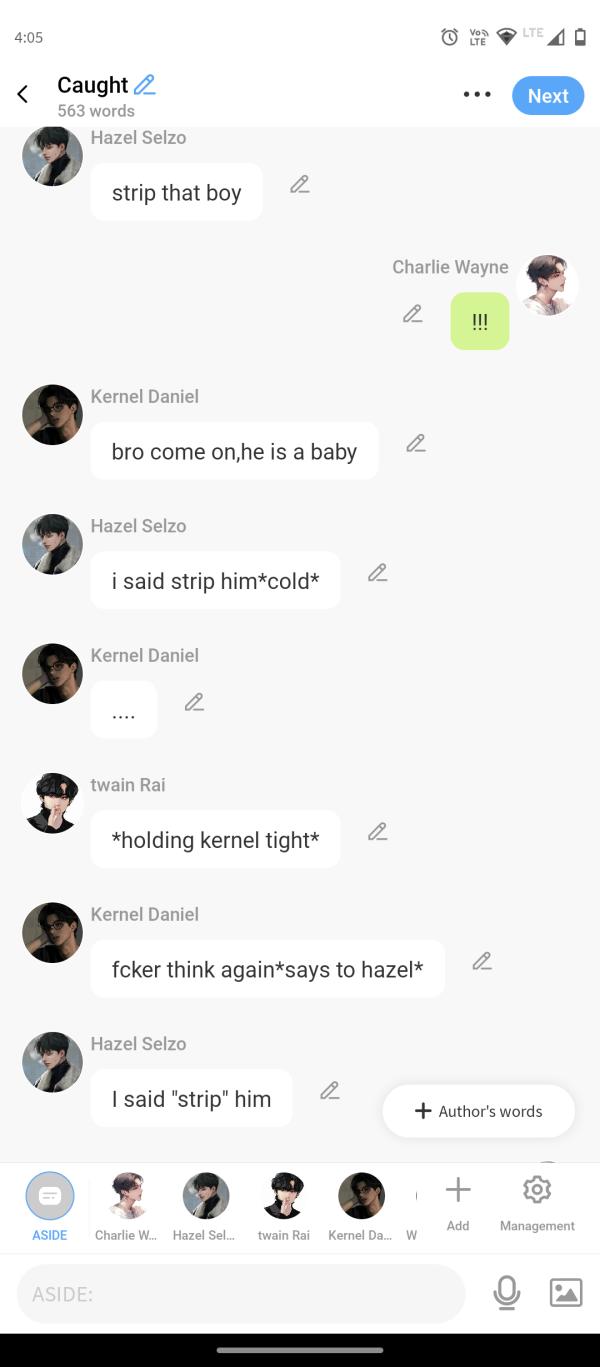
Task: Click the Author's words button
Action: [x=479, y=1111]
